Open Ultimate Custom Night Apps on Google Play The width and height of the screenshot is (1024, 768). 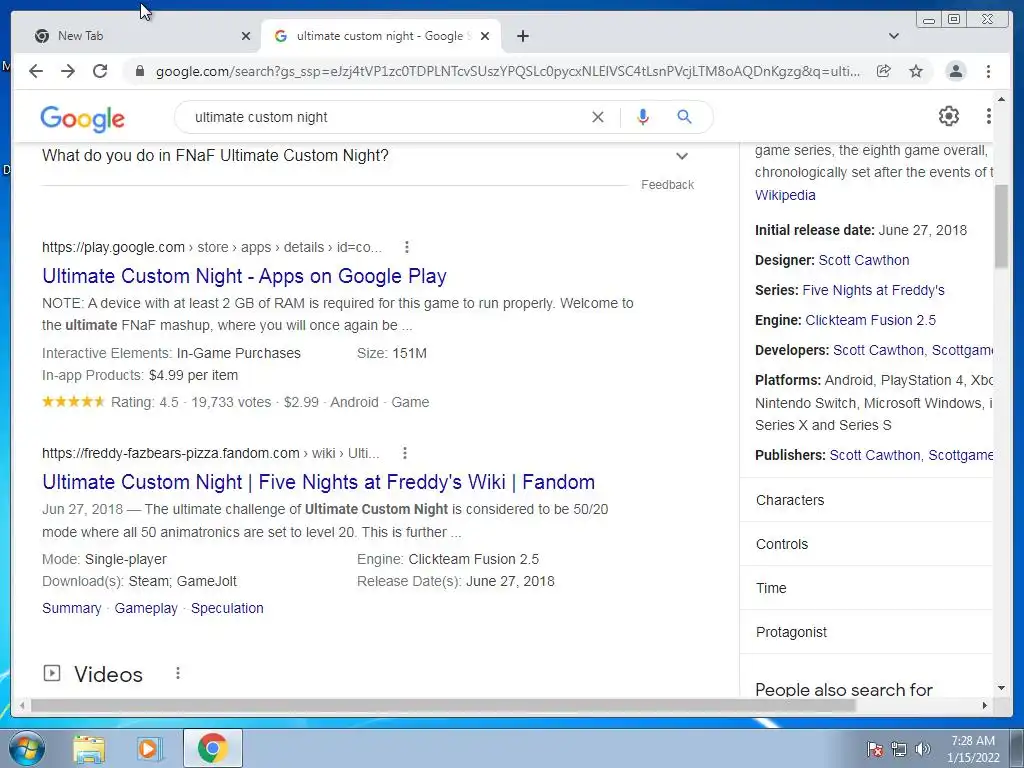tap(244, 276)
